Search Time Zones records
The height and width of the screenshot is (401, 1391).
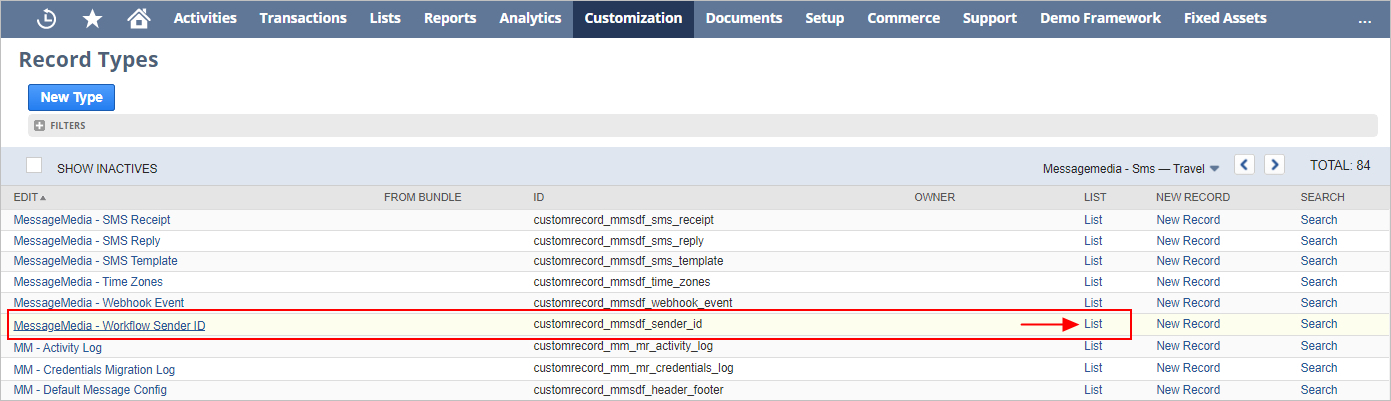(x=1319, y=282)
